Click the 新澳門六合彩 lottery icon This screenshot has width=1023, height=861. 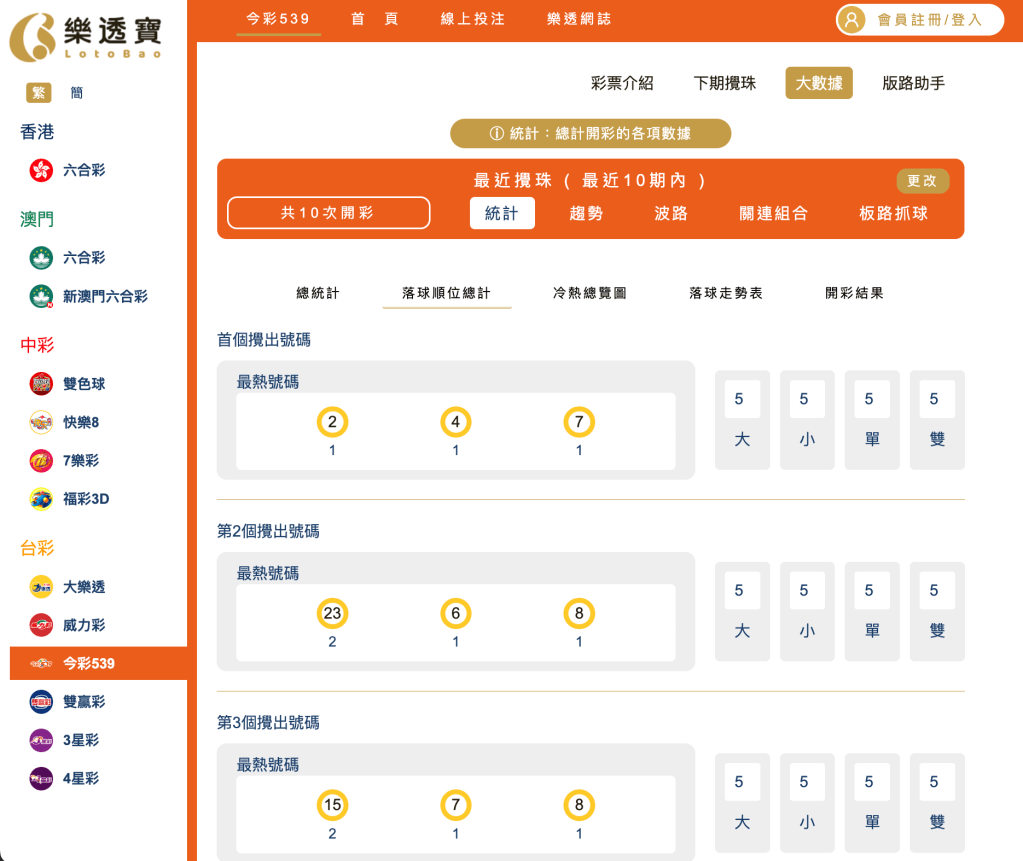click(x=40, y=295)
